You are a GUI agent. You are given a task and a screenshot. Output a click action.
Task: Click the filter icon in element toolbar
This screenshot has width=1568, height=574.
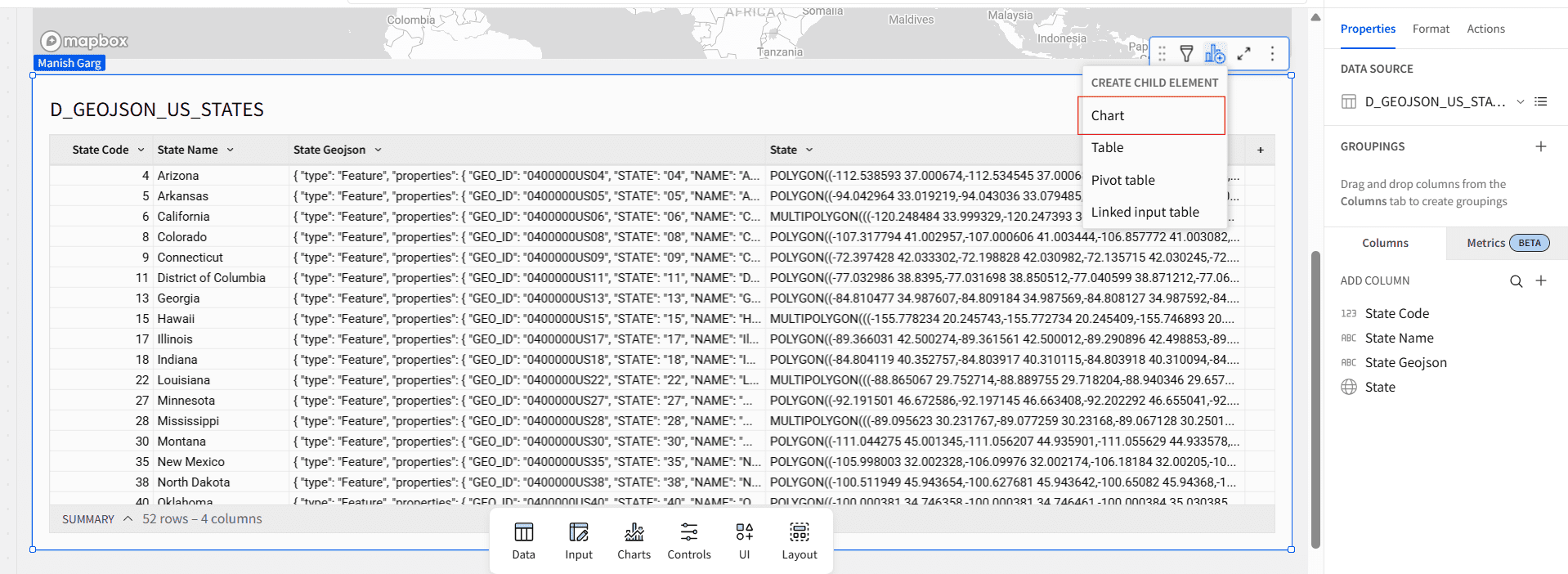1186,54
